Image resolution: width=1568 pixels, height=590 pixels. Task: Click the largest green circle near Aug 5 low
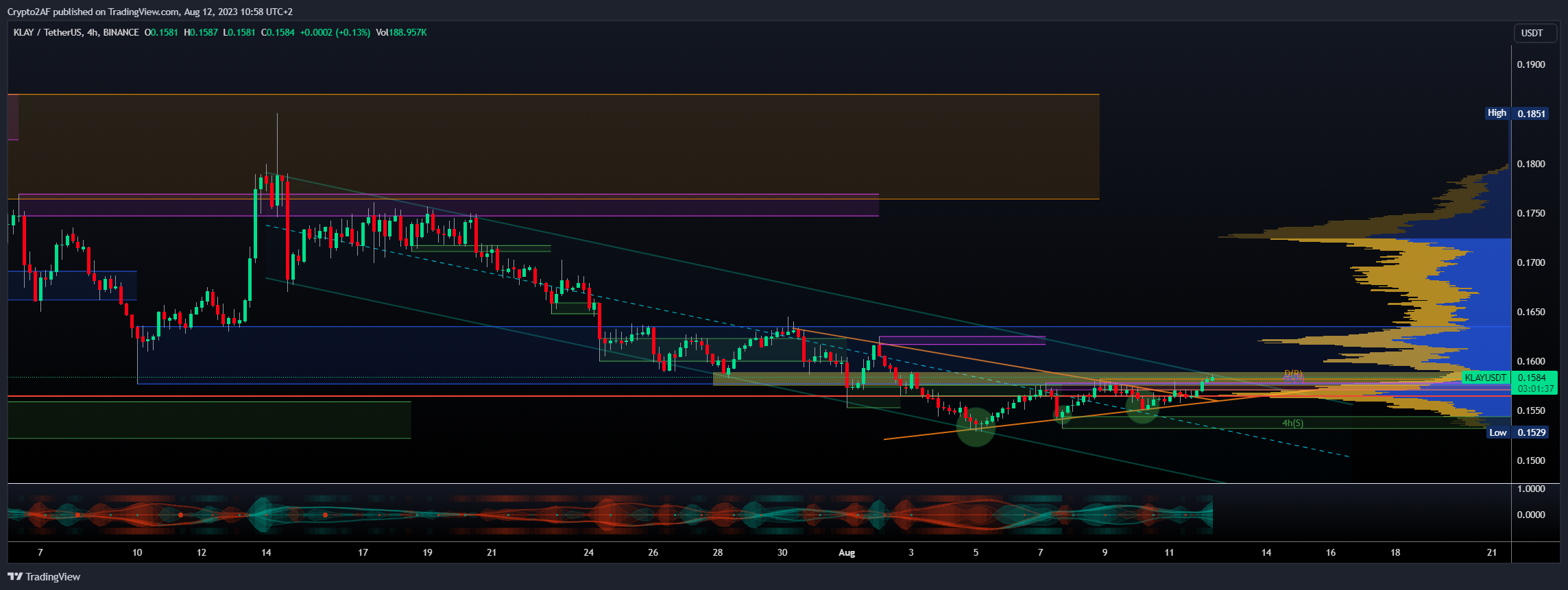976,426
